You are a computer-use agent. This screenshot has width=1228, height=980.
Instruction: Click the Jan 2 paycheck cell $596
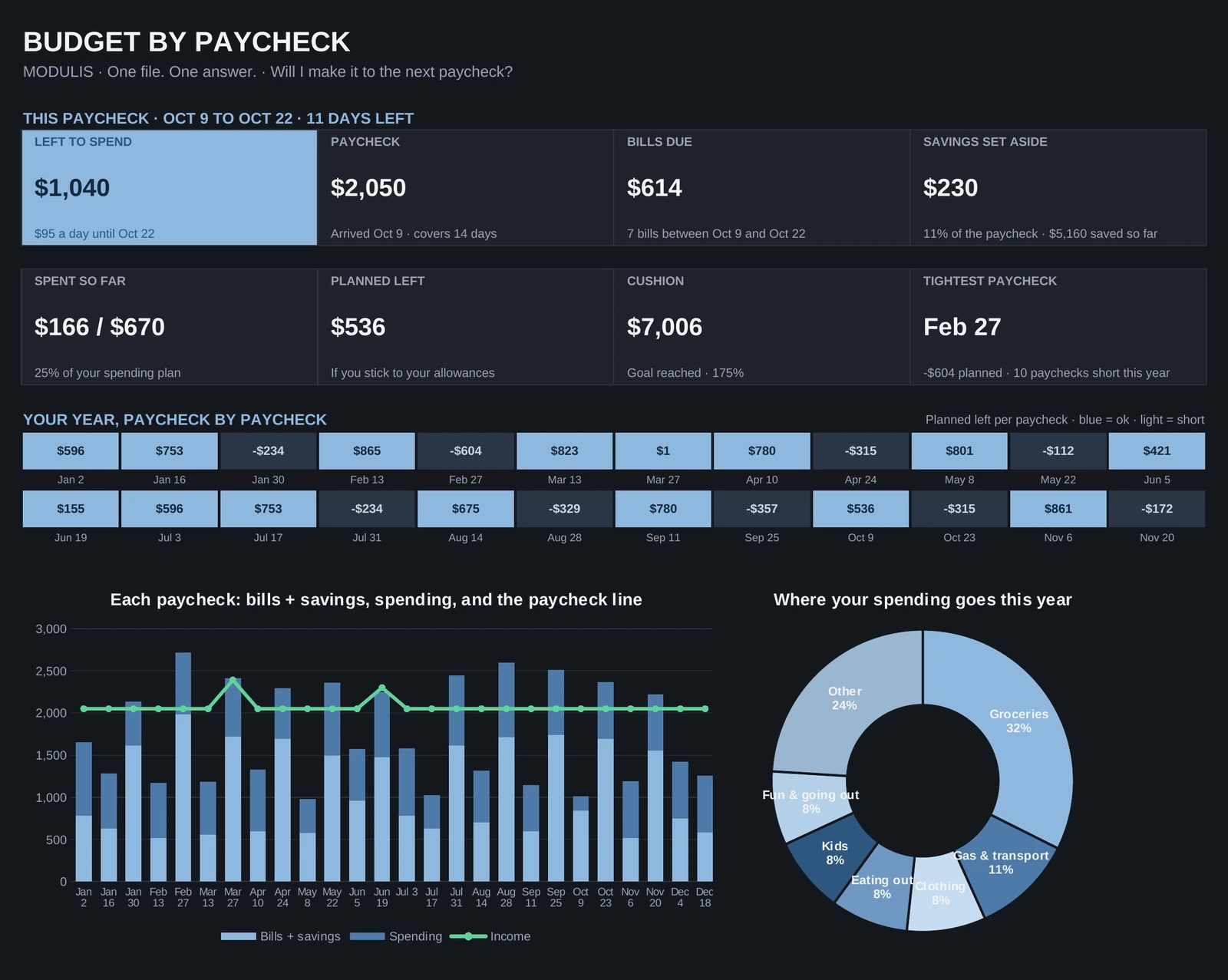[71, 450]
